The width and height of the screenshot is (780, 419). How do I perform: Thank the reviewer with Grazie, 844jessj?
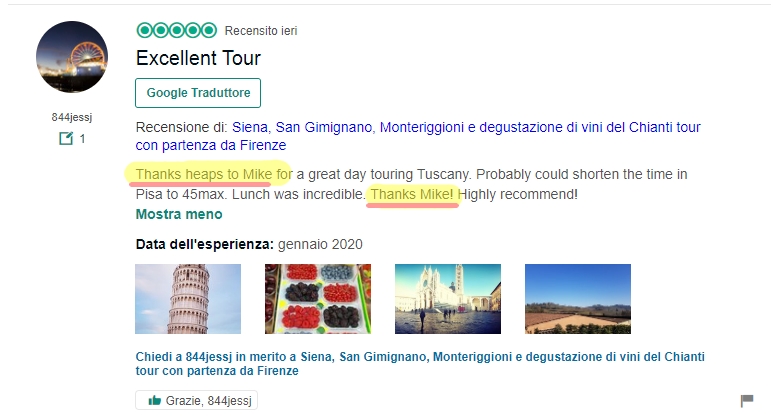[x=196, y=401]
